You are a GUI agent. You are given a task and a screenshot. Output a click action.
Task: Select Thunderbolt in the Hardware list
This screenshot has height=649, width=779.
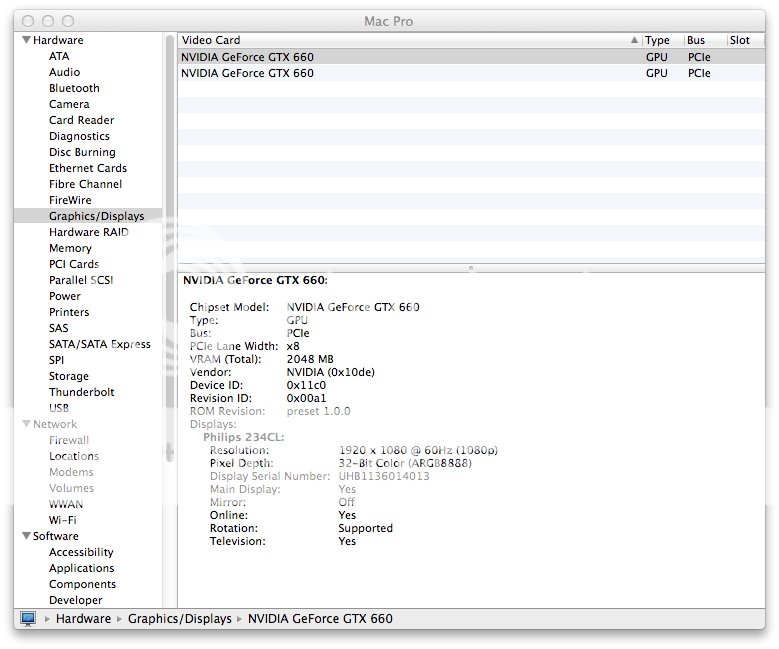81,392
